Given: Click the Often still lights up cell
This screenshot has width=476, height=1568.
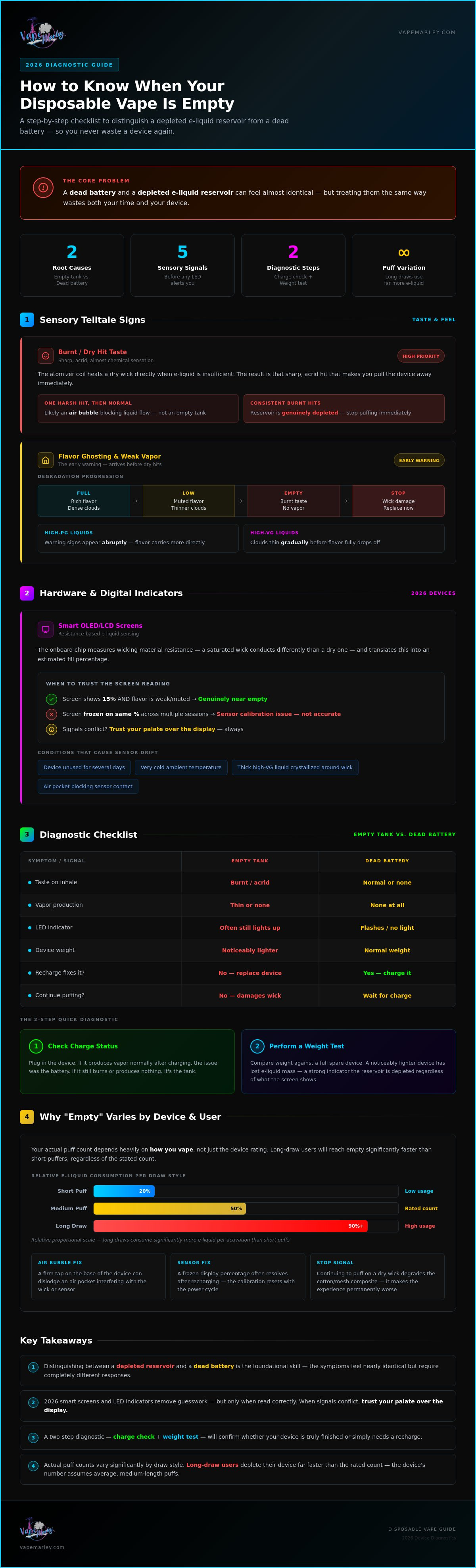Looking at the screenshot, I should (250, 928).
